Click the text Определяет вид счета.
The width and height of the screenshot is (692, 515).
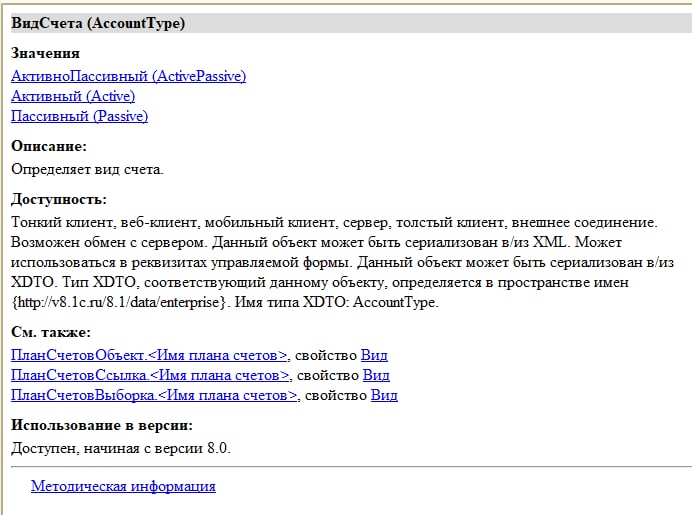[87, 169]
